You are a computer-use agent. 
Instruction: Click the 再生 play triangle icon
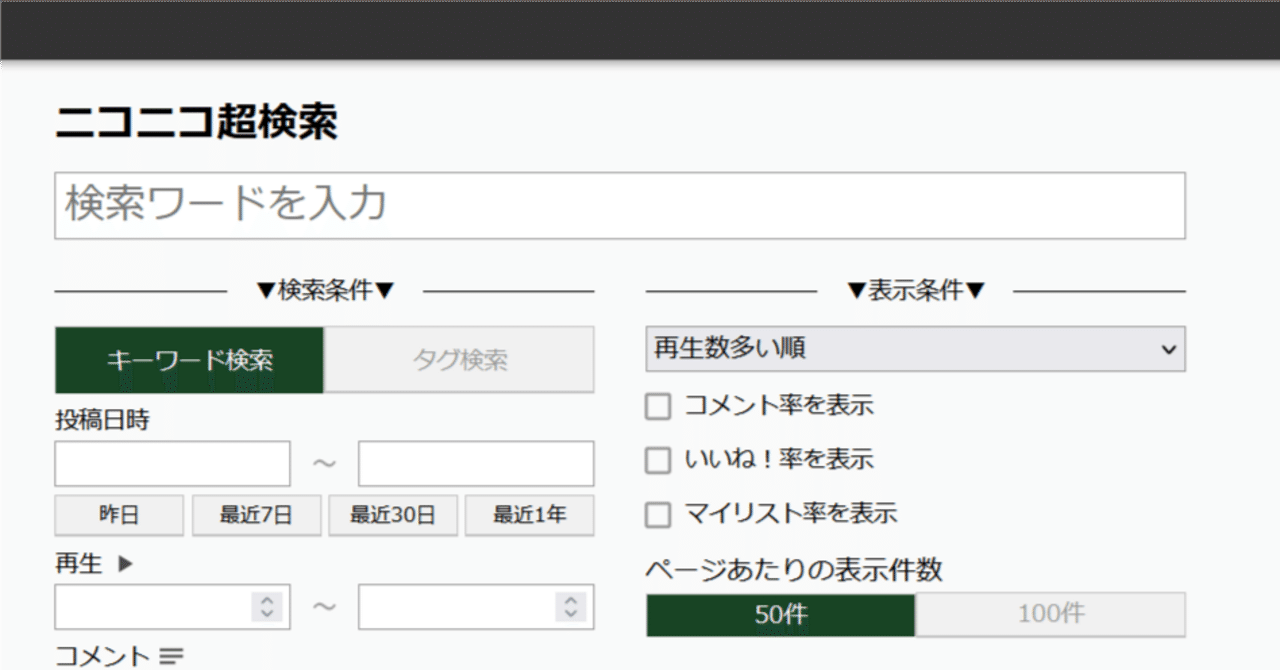click(x=125, y=564)
